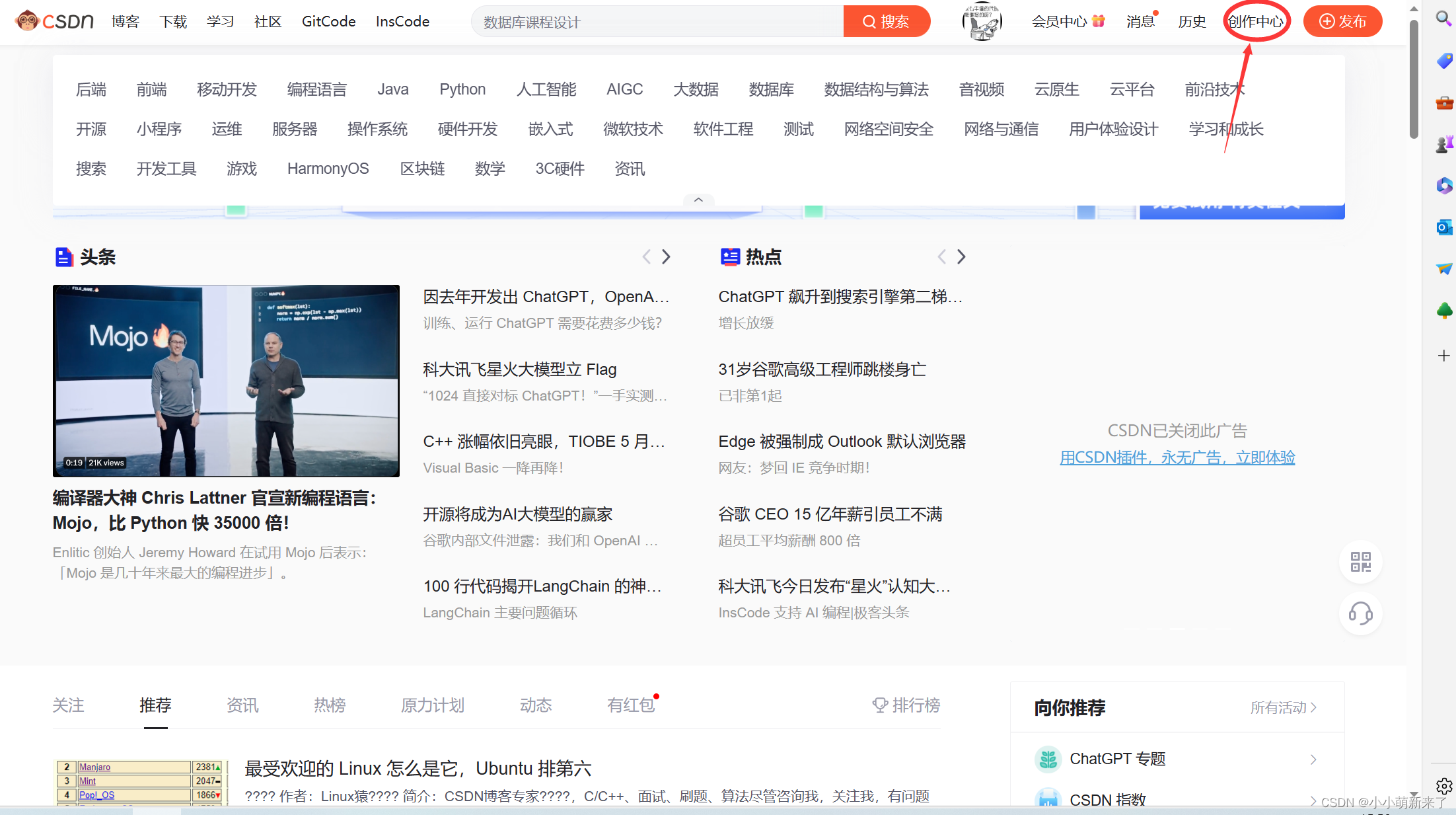Open 下载 in top navigation
Screen dimensions: 1456x815
(173, 21)
